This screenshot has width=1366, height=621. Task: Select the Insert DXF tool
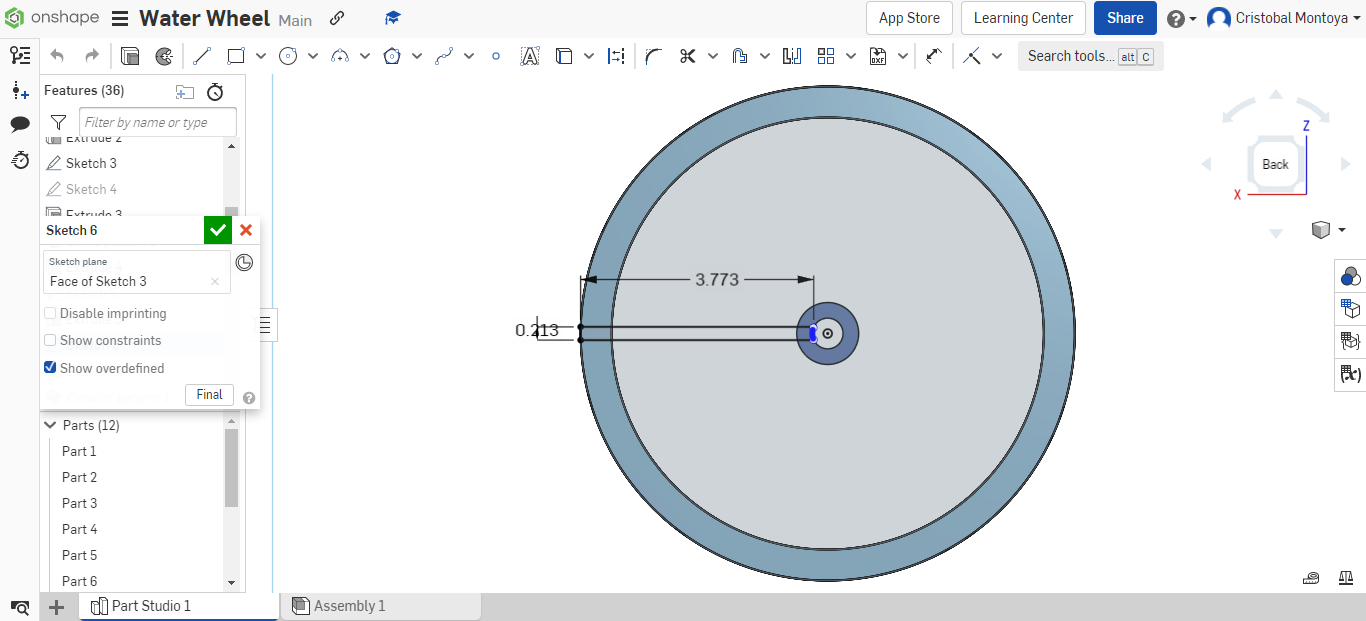(878, 56)
